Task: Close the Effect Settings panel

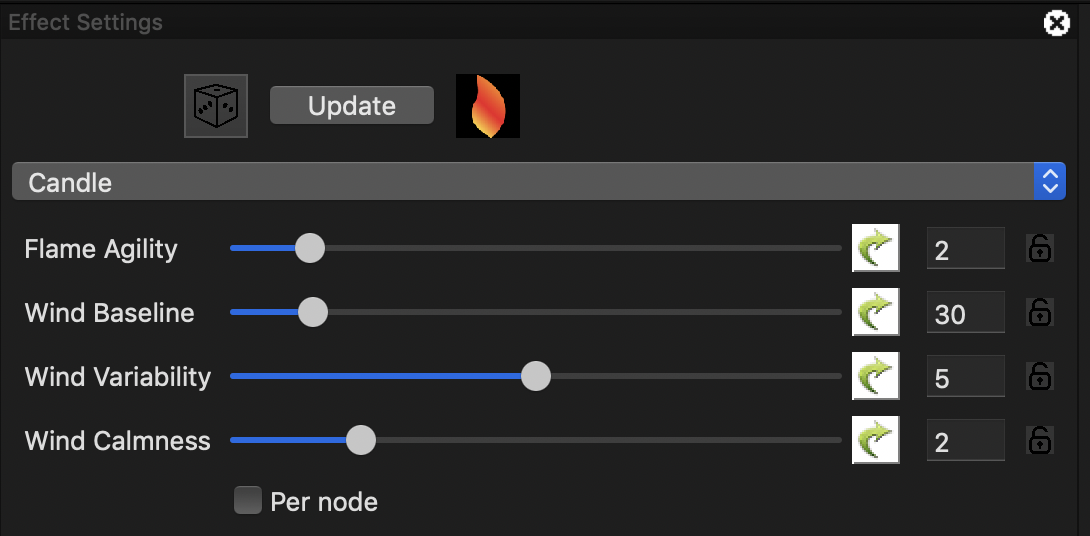Action: 1056,22
